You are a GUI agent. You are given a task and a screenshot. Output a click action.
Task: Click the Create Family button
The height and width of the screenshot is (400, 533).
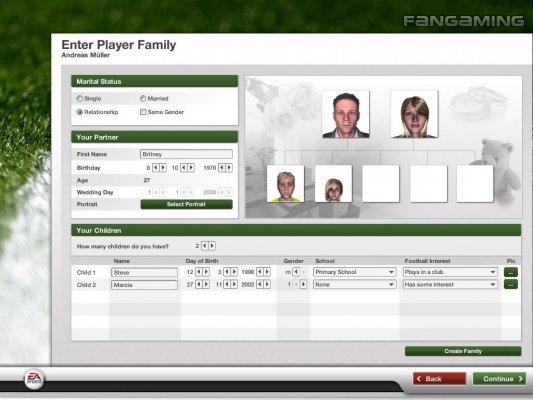pyautogui.click(x=463, y=351)
